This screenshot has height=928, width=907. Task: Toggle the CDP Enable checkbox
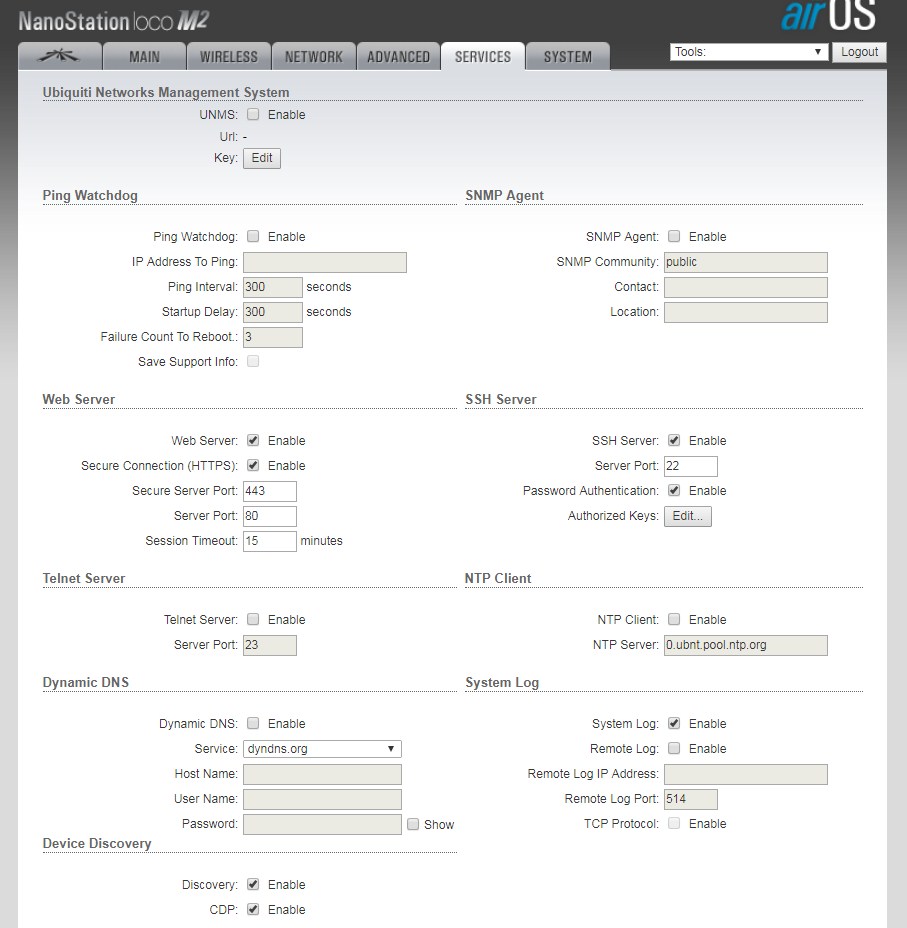[253, 909]
